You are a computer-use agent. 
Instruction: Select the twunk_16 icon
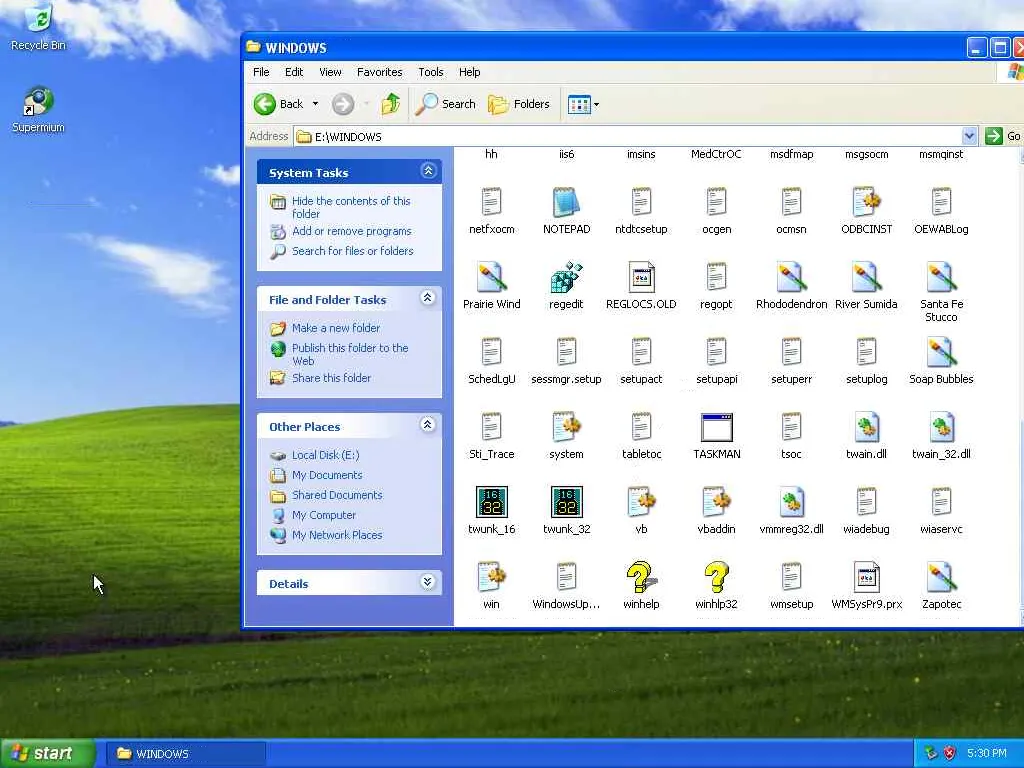[x=491, y=502]
